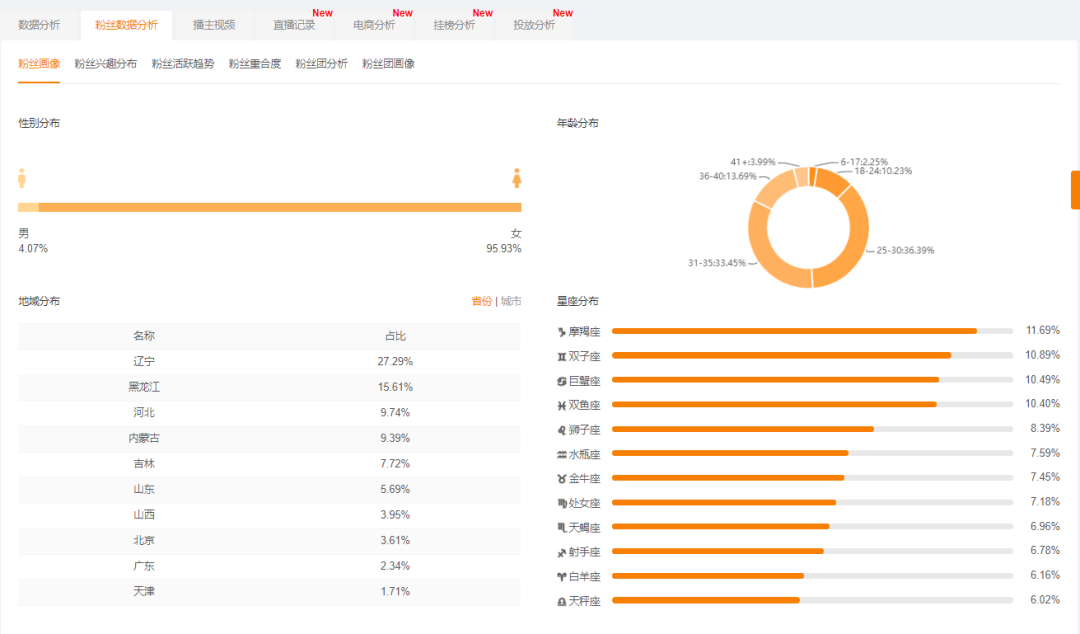This screenshot has height=634, width=1080.
Task: Select the 粉丝团画像 sub-tab
Action: pos(388,63)
